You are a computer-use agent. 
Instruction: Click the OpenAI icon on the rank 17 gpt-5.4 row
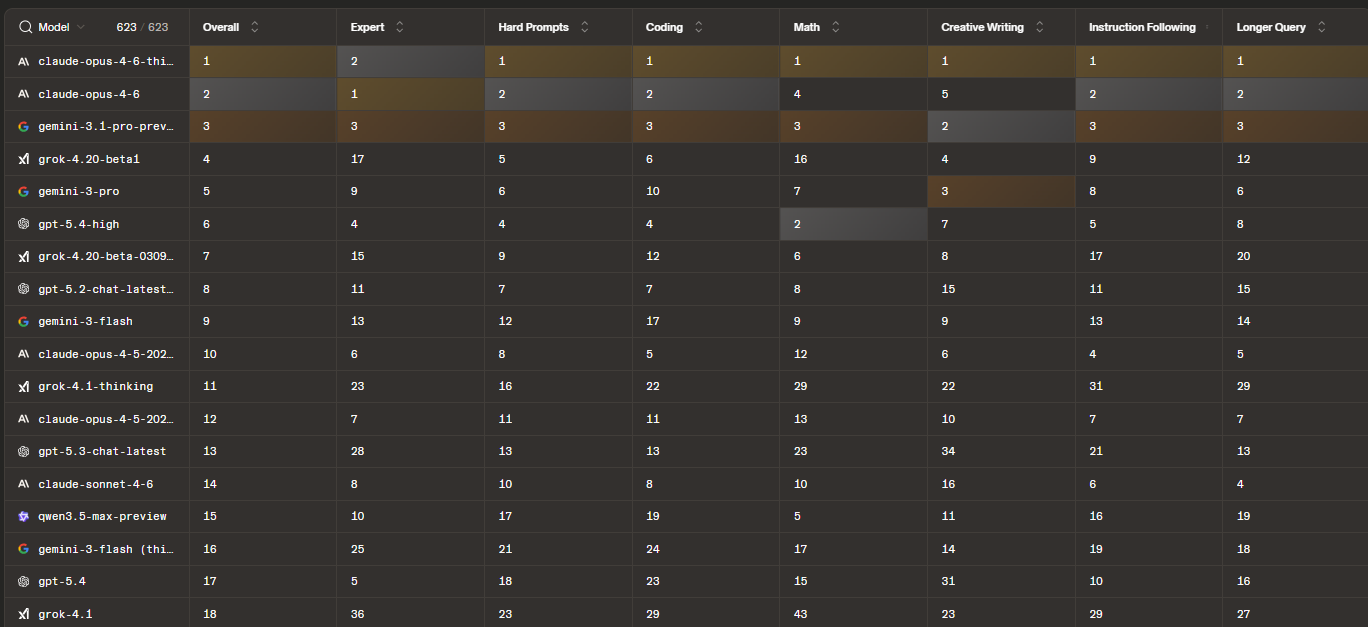(24, 582)
